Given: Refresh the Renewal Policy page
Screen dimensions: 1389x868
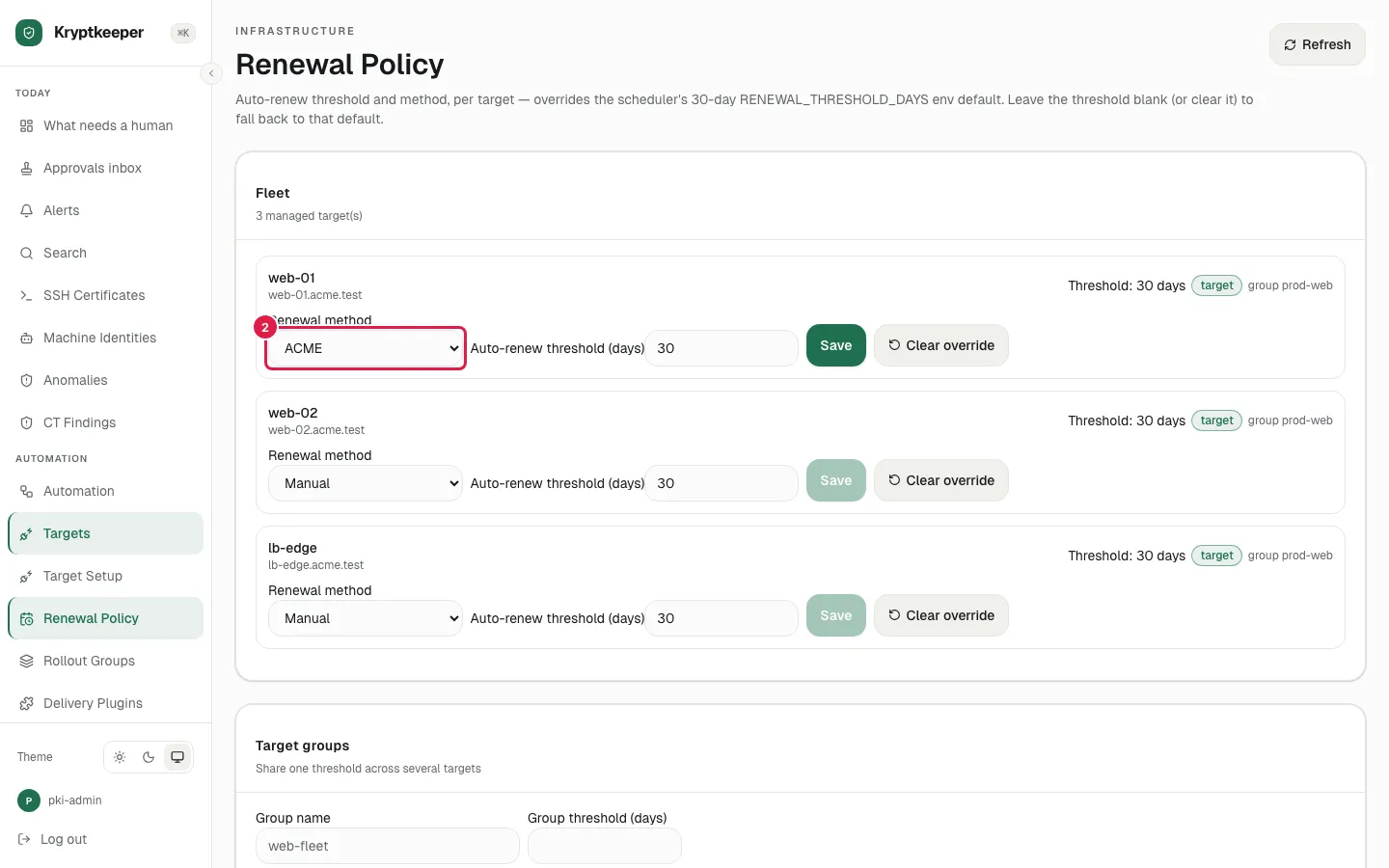Looking at the screenshot, I should [1317, 44].
